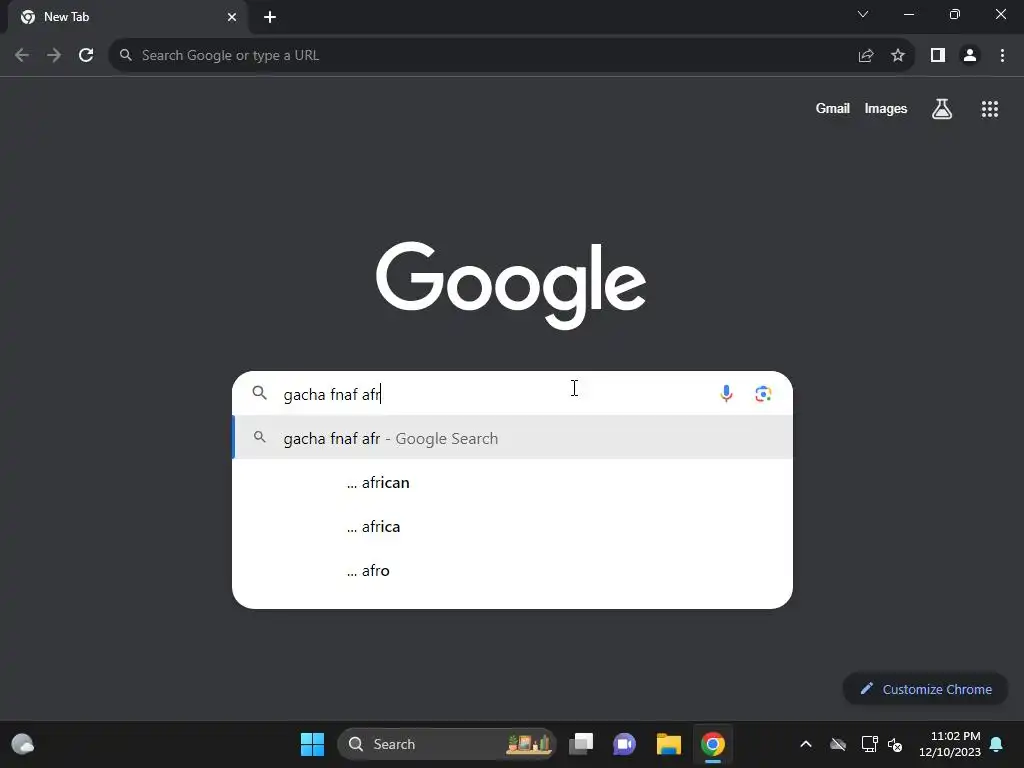Open a new browser tab

click(x=270, y=17)
